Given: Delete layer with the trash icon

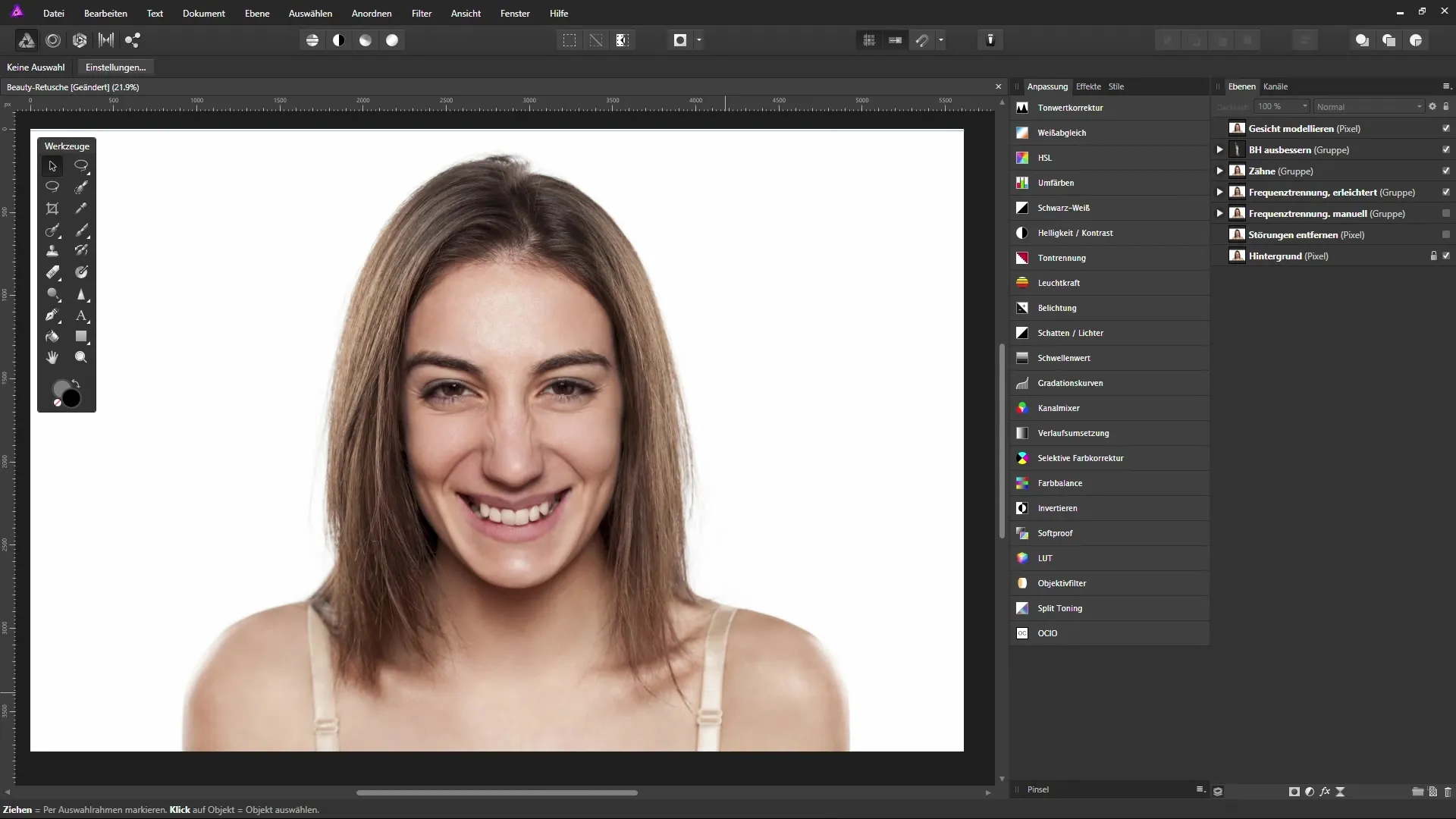Looking at the screenshot, I should point(1448,791).
